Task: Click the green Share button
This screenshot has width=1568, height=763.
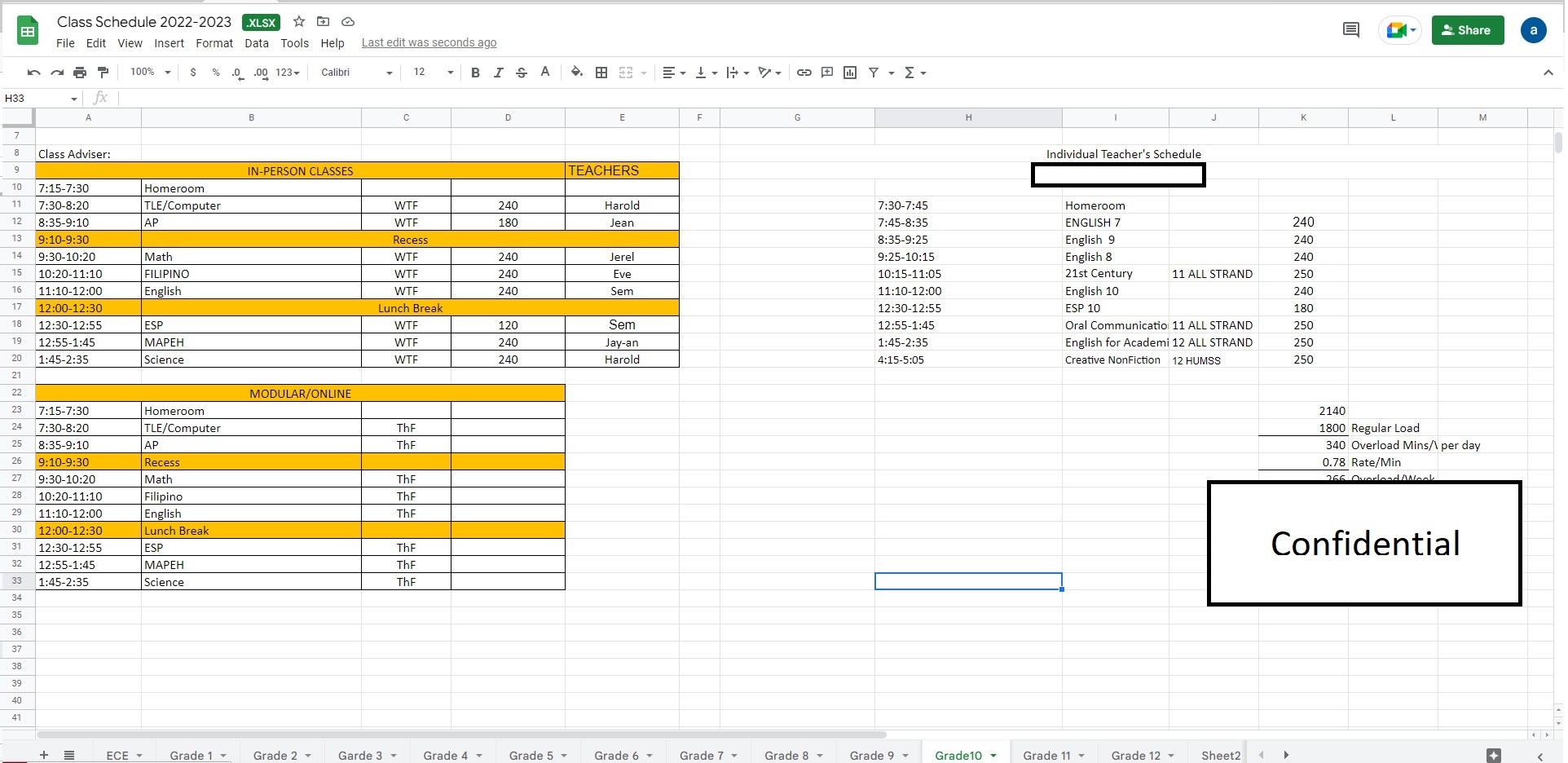Action: [1468, 30]
